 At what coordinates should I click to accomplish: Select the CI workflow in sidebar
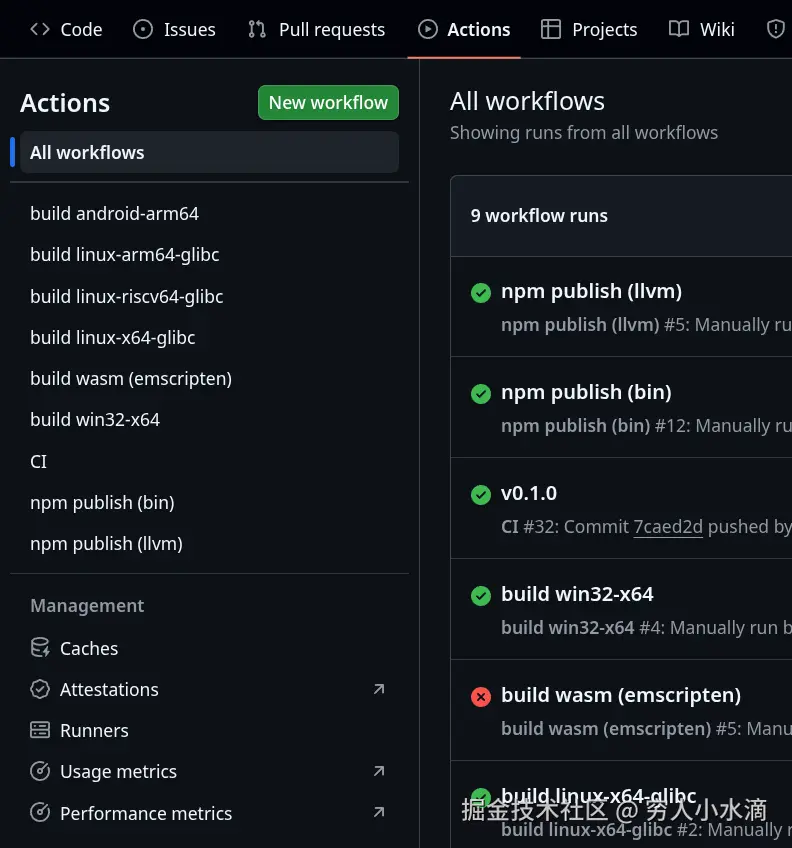39,461
